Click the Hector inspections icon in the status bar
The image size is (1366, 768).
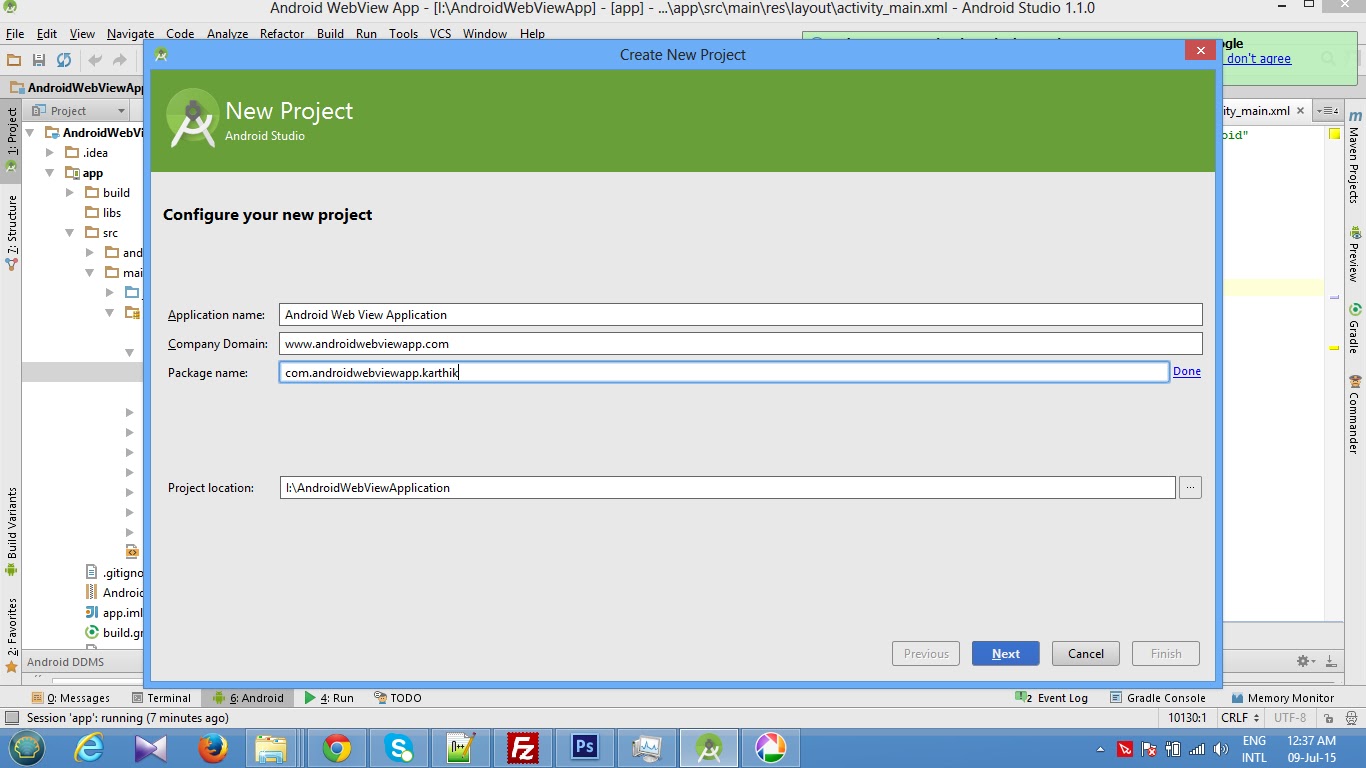1351,719
